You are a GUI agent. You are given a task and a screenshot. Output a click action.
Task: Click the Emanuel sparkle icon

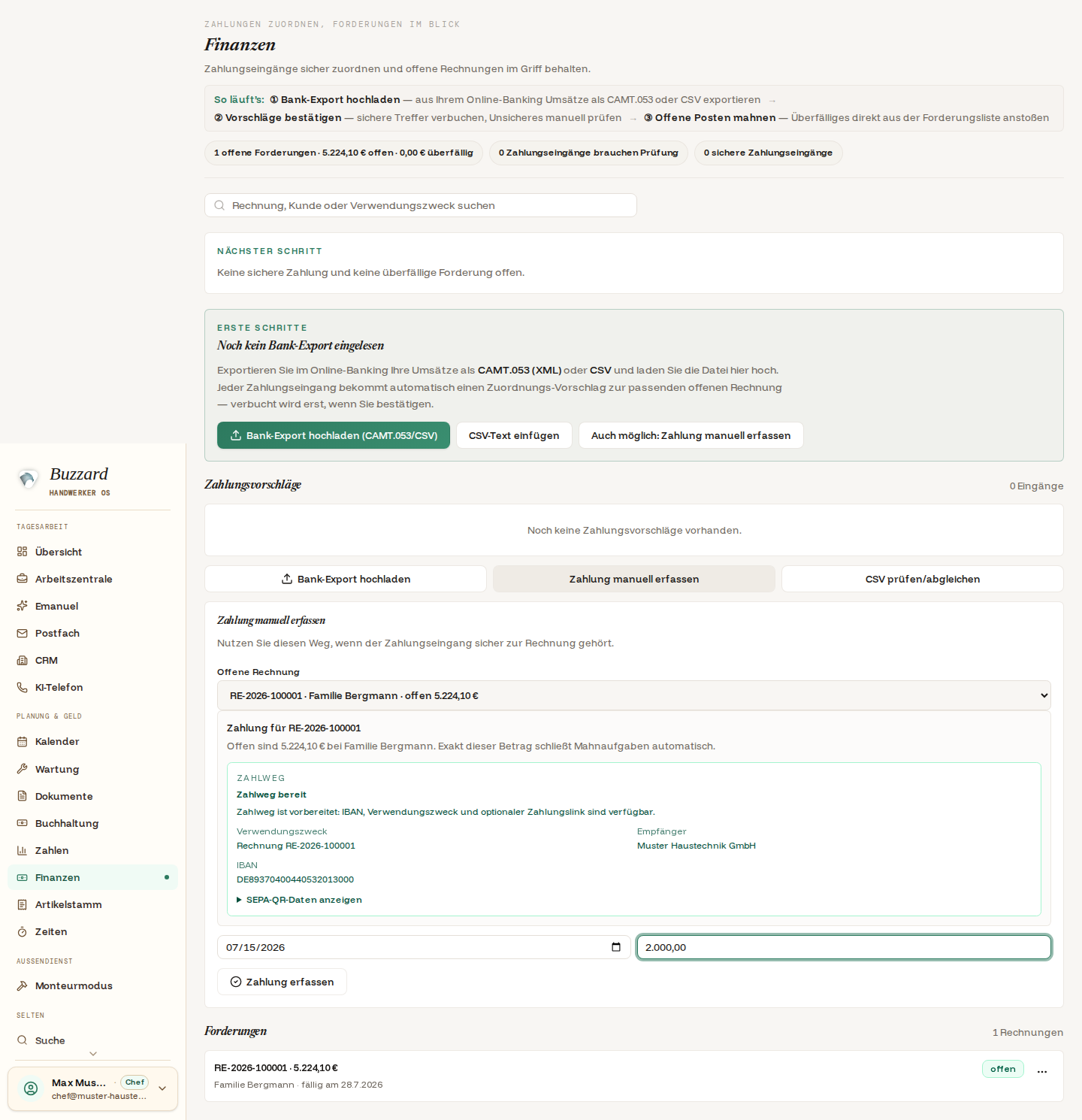[22, 606]
